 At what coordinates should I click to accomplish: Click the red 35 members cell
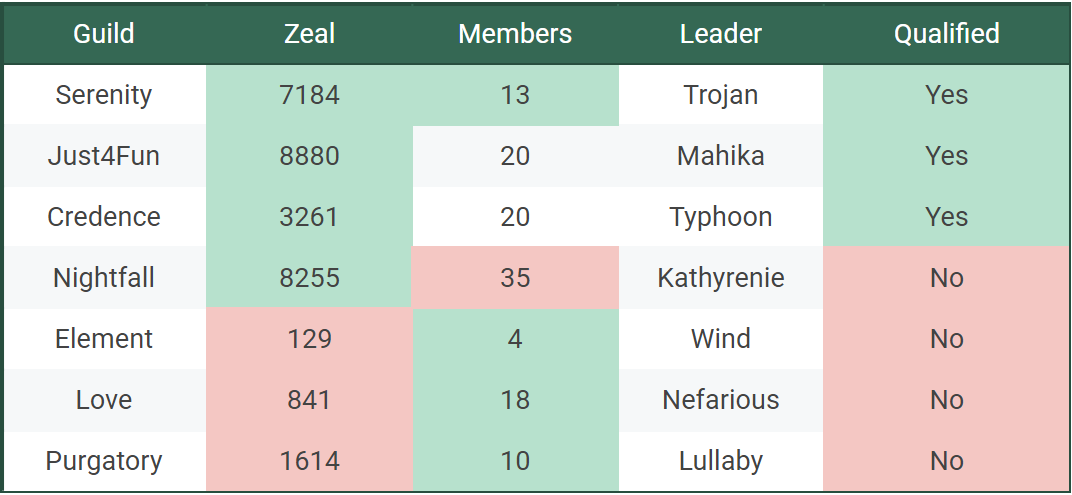[x=515, y=278]
